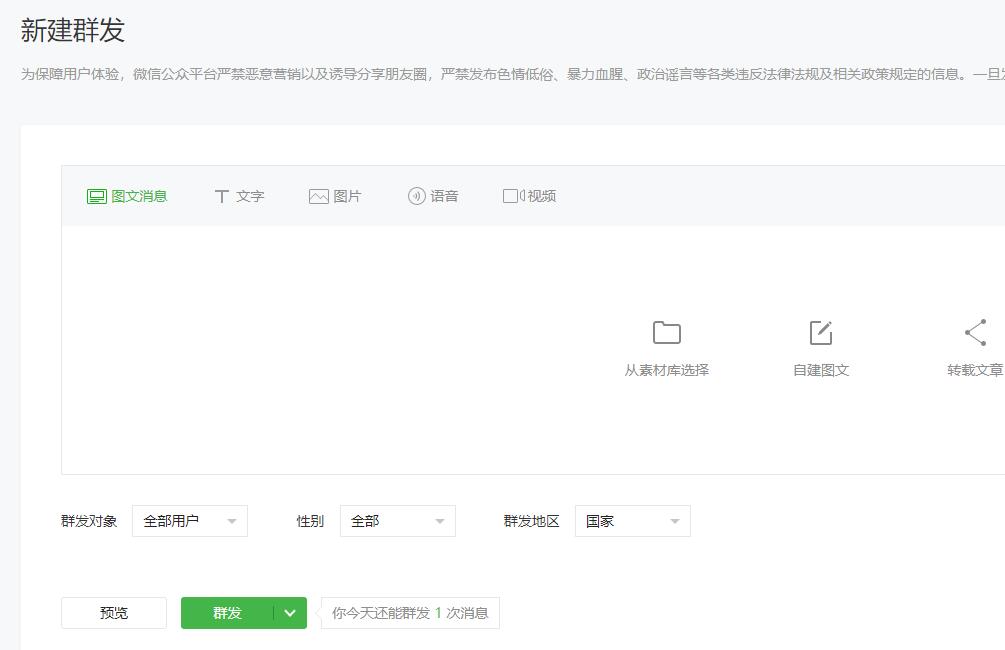The image size is (1005, 650).
Task: Expand the arrow beside the green 群发 button
Action: tap(290, 613)
